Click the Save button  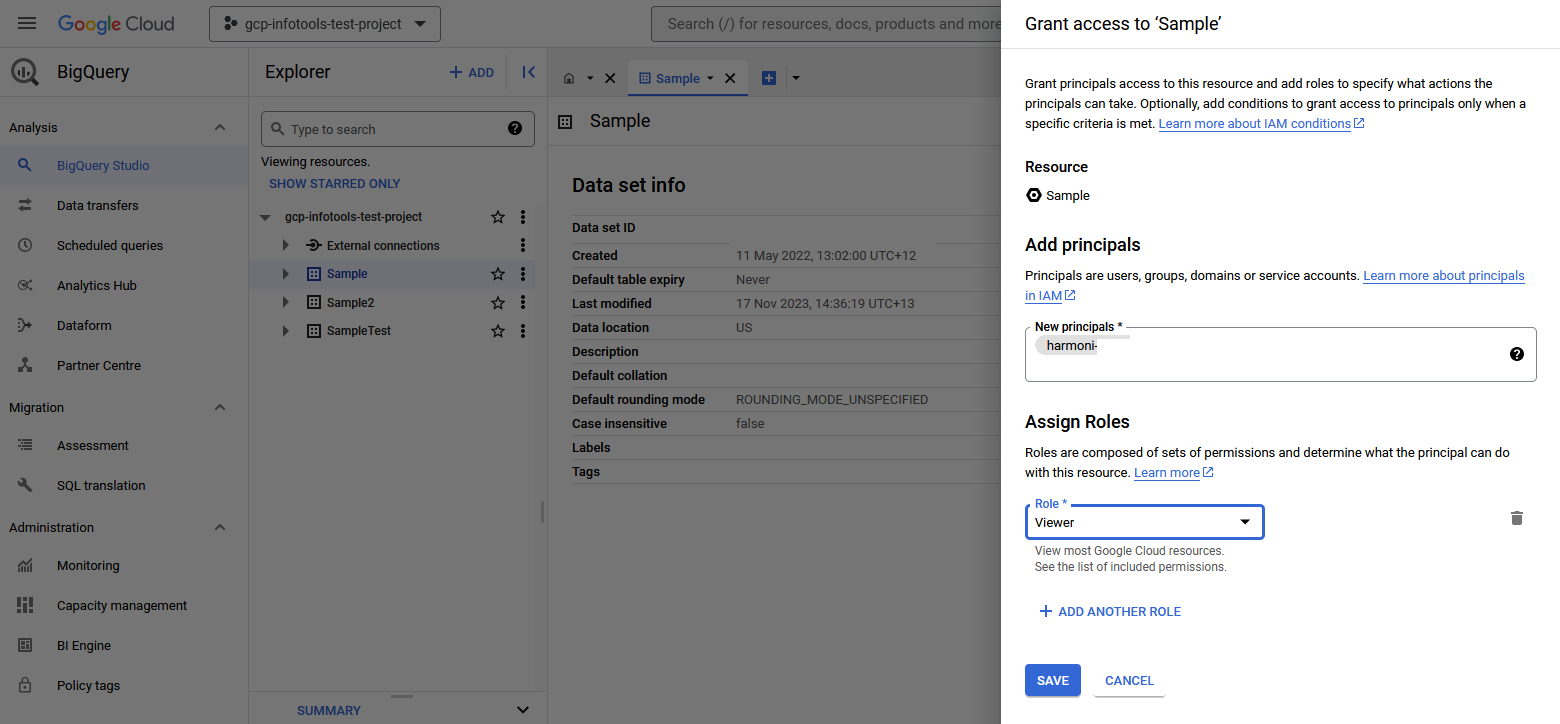coord(1053,680)
